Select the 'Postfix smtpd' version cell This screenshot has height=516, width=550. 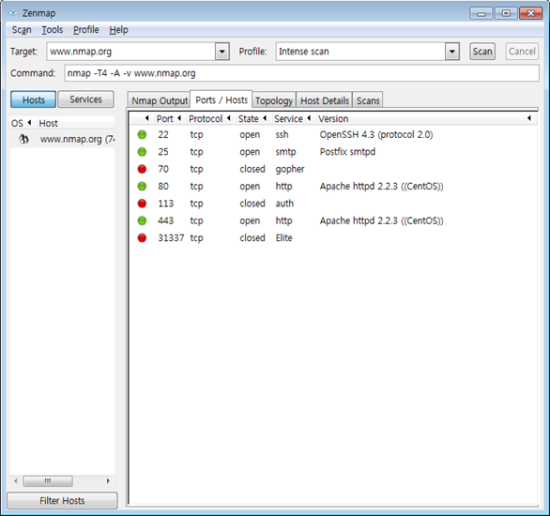(348, 152)
